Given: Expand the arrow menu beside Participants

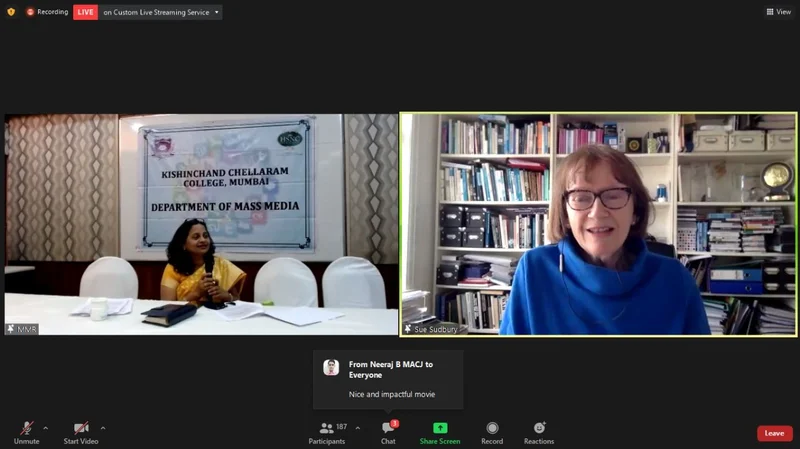Looking at the screenshot, I should (358, 428).
